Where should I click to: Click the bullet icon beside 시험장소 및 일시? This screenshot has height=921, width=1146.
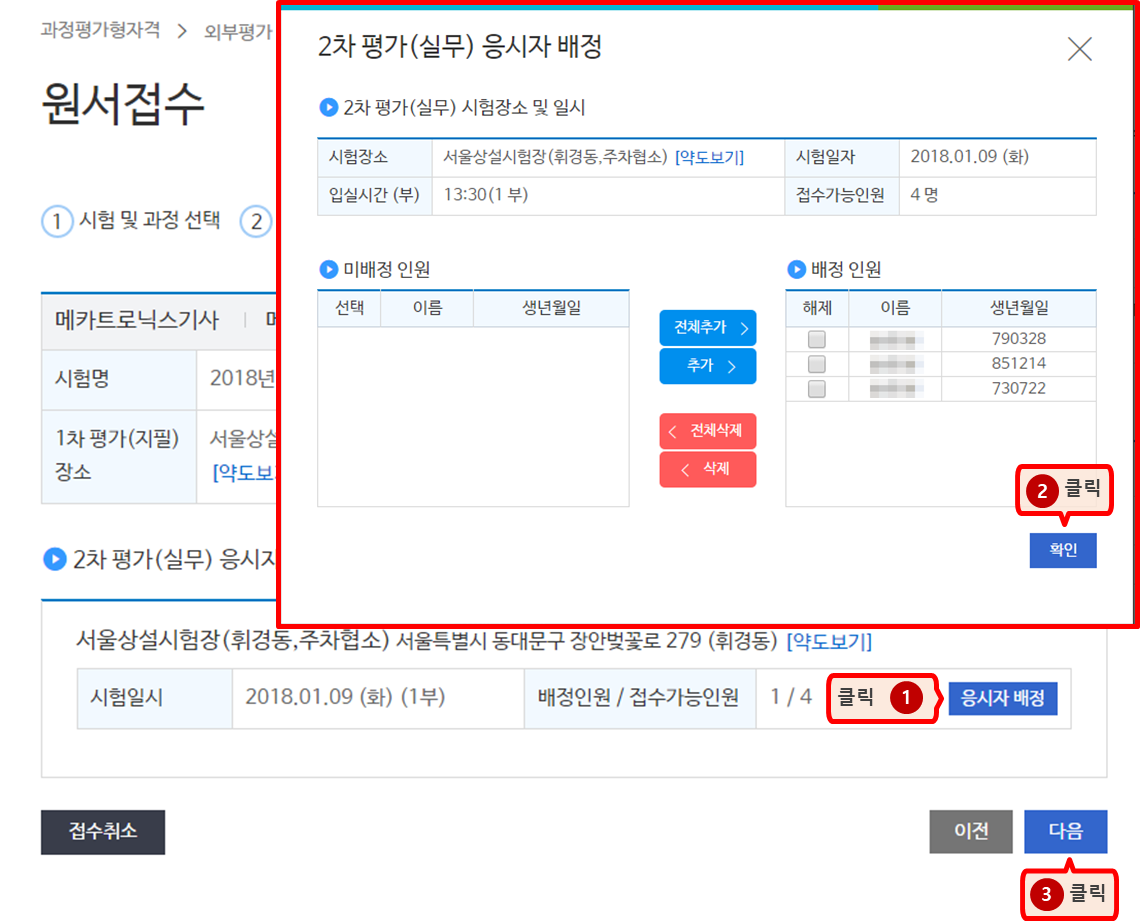[329, 107]
